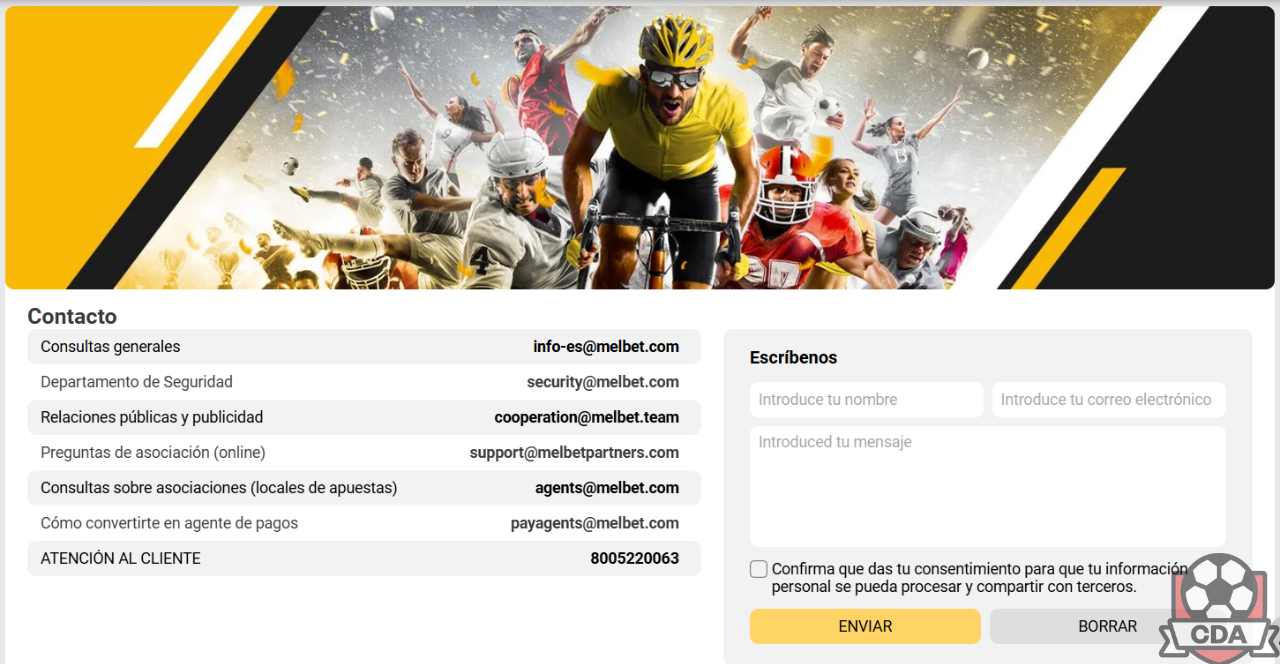Submit the form with ENVIAR button
Screen dimensions: 1280x664
[x=865, y=626]
